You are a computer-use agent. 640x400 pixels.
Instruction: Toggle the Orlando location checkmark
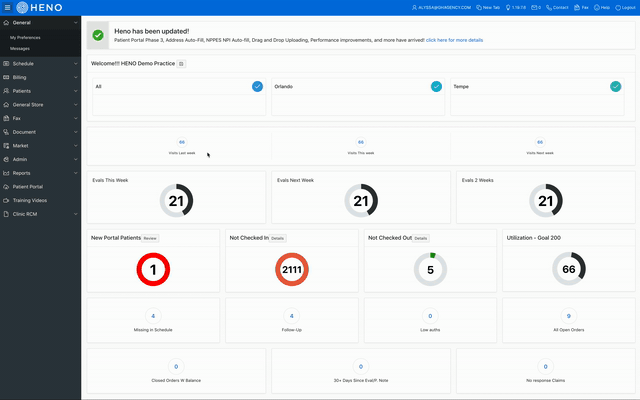(436, 87)
